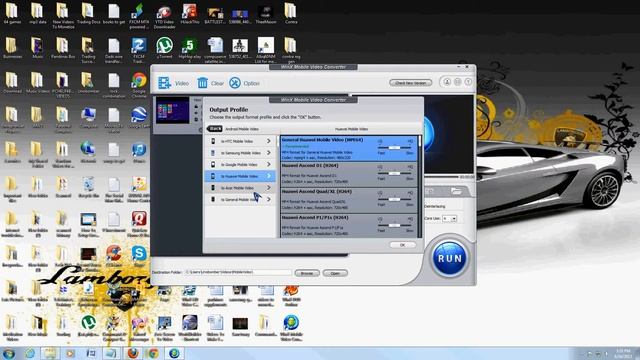Open the 64 games desktop folder
The width and height of the screenshot is (640, 360).
(12, 14)
